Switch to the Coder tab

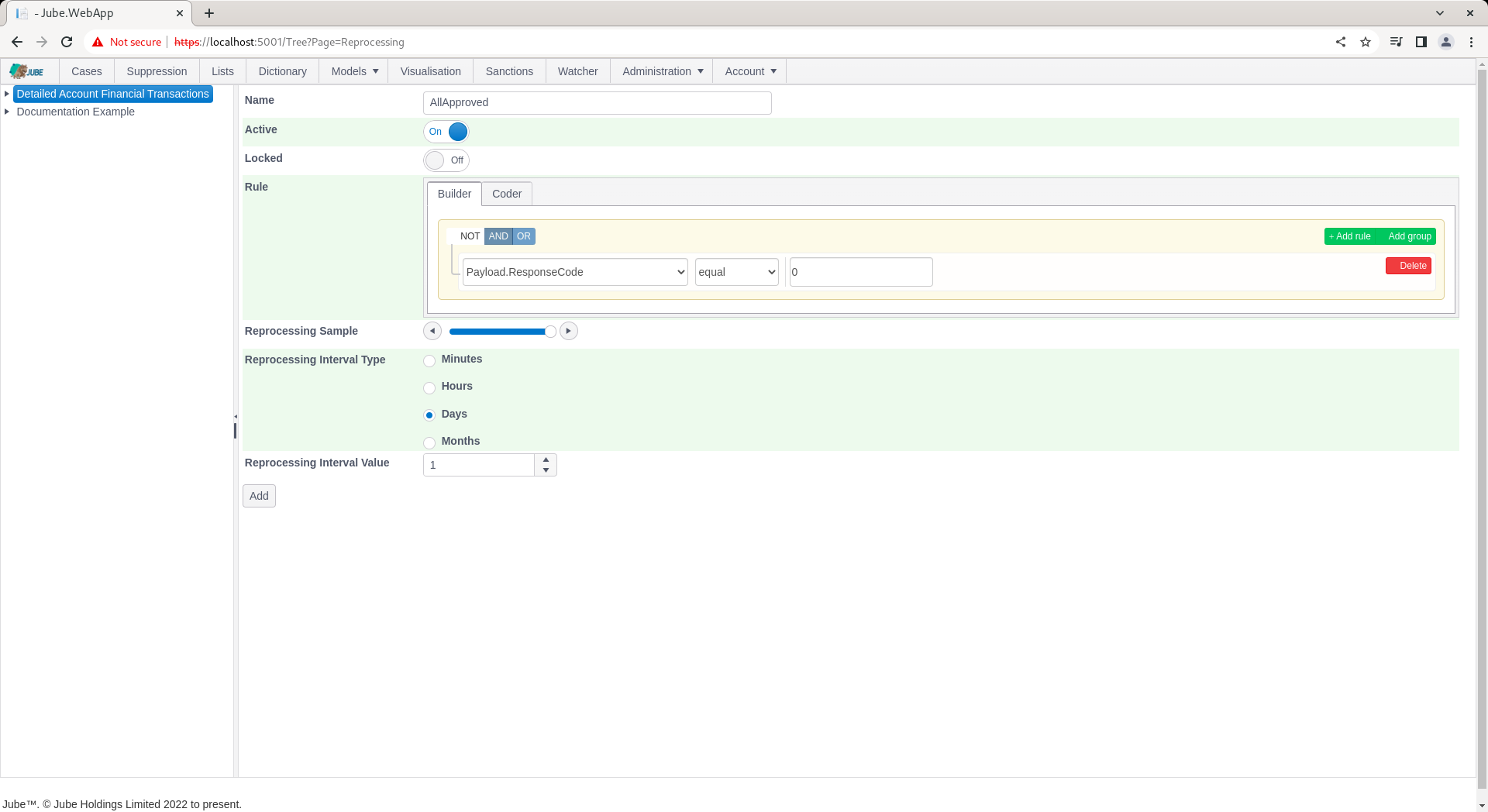coord(507,194)
